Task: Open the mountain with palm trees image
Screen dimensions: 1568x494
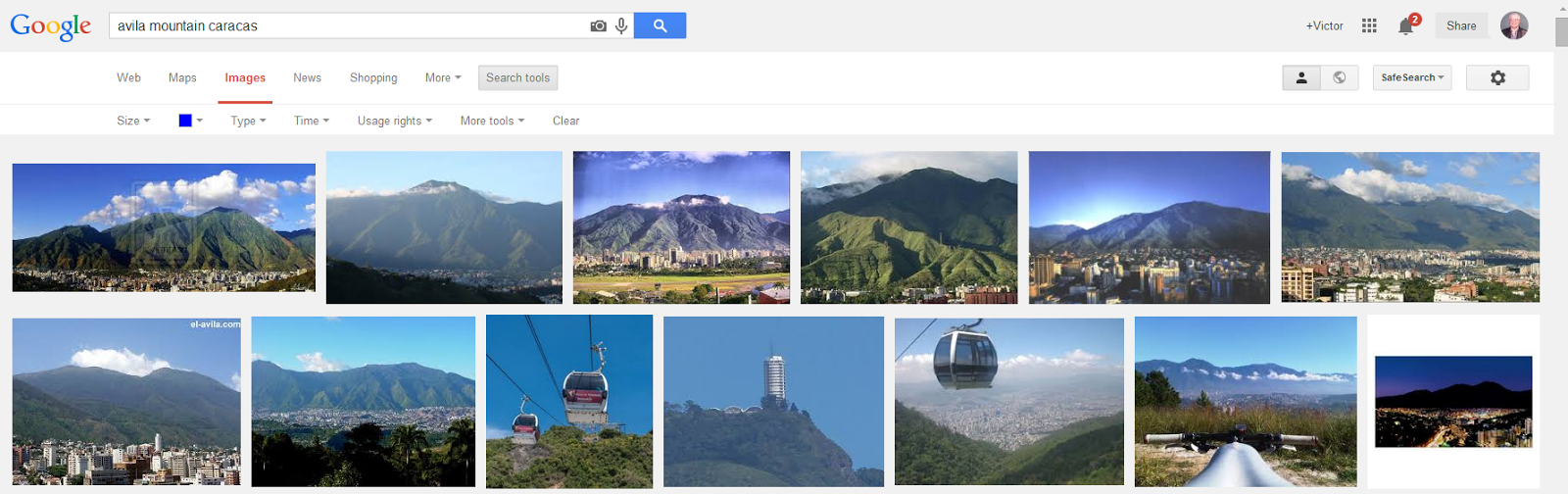Action: point(364,402)
